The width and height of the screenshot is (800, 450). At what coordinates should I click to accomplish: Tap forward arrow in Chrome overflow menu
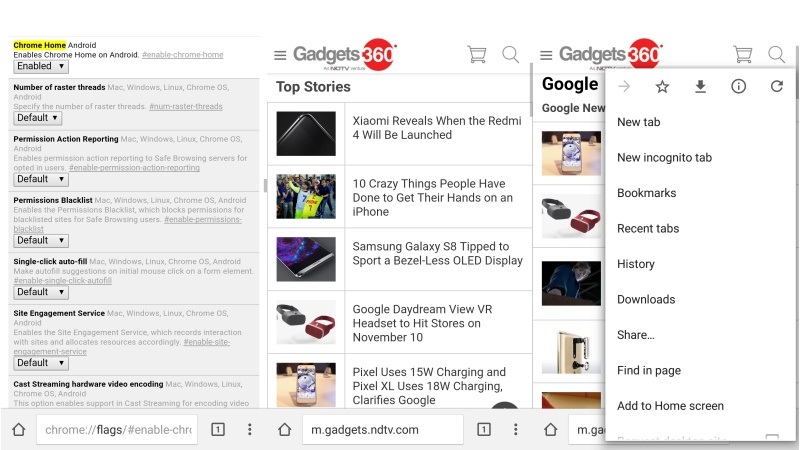tap(624, 87)
